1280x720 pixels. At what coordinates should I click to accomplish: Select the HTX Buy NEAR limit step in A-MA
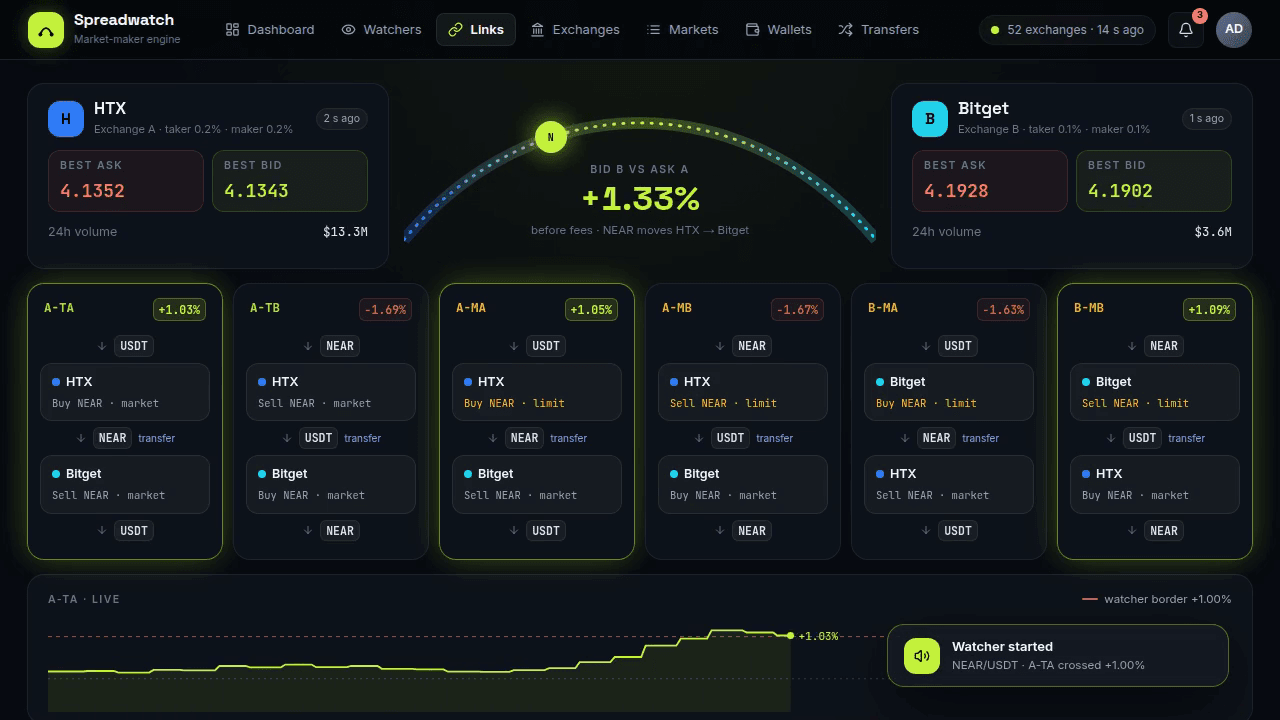537,392
